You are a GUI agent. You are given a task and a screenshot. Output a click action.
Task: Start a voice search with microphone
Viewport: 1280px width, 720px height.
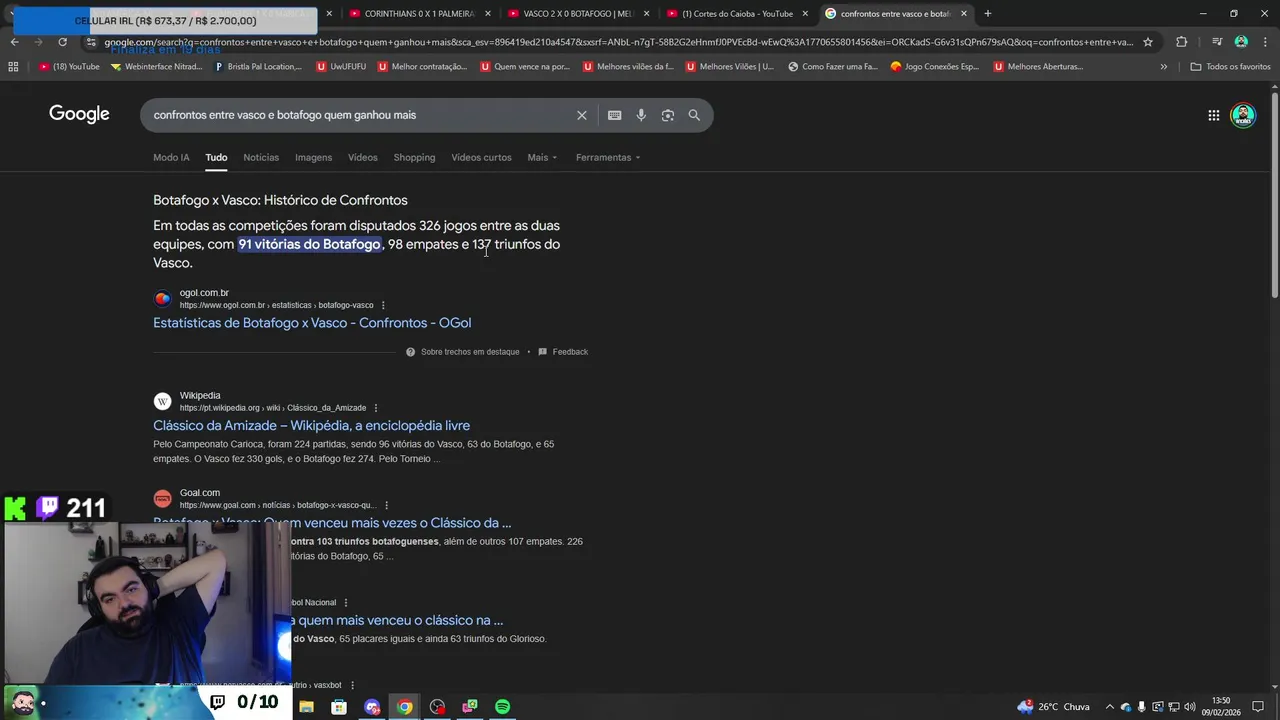641,115
